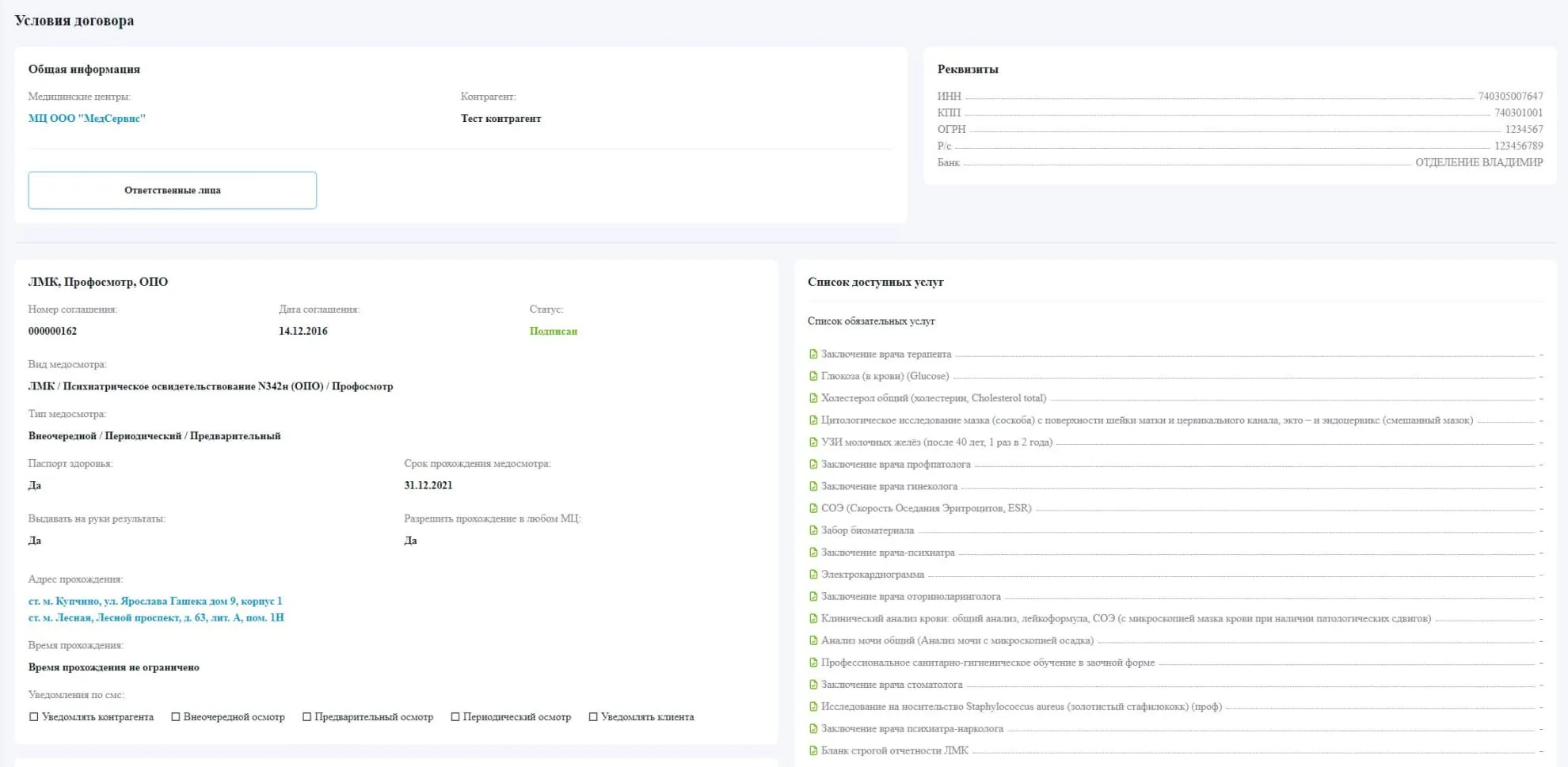
Task: Click icon beside Заключение врача-психиатра
Action: [813, 552]
